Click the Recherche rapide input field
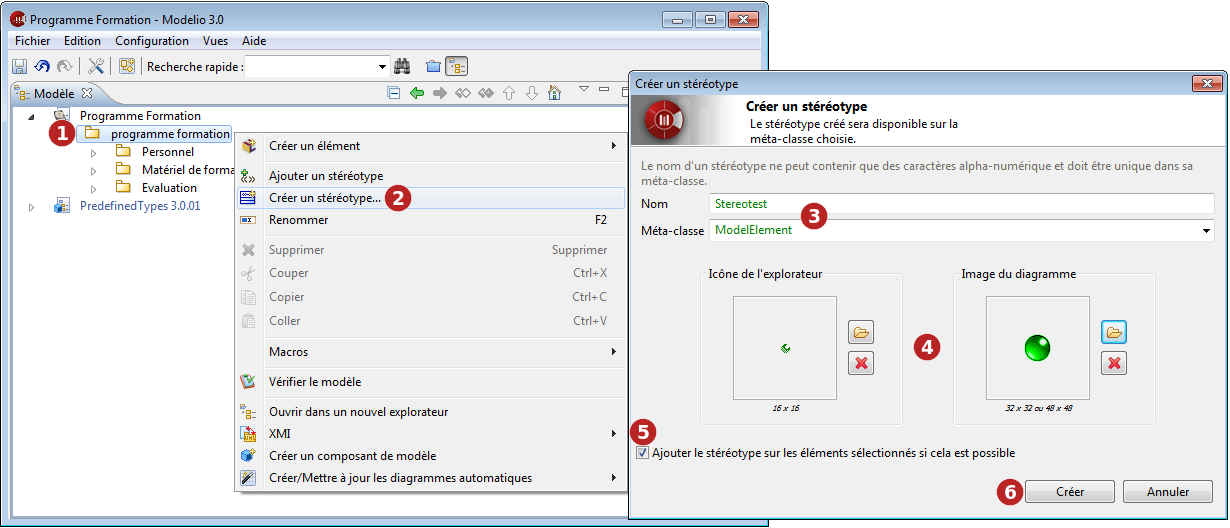This screenshot has height=528, width=1230. point(317,67)
